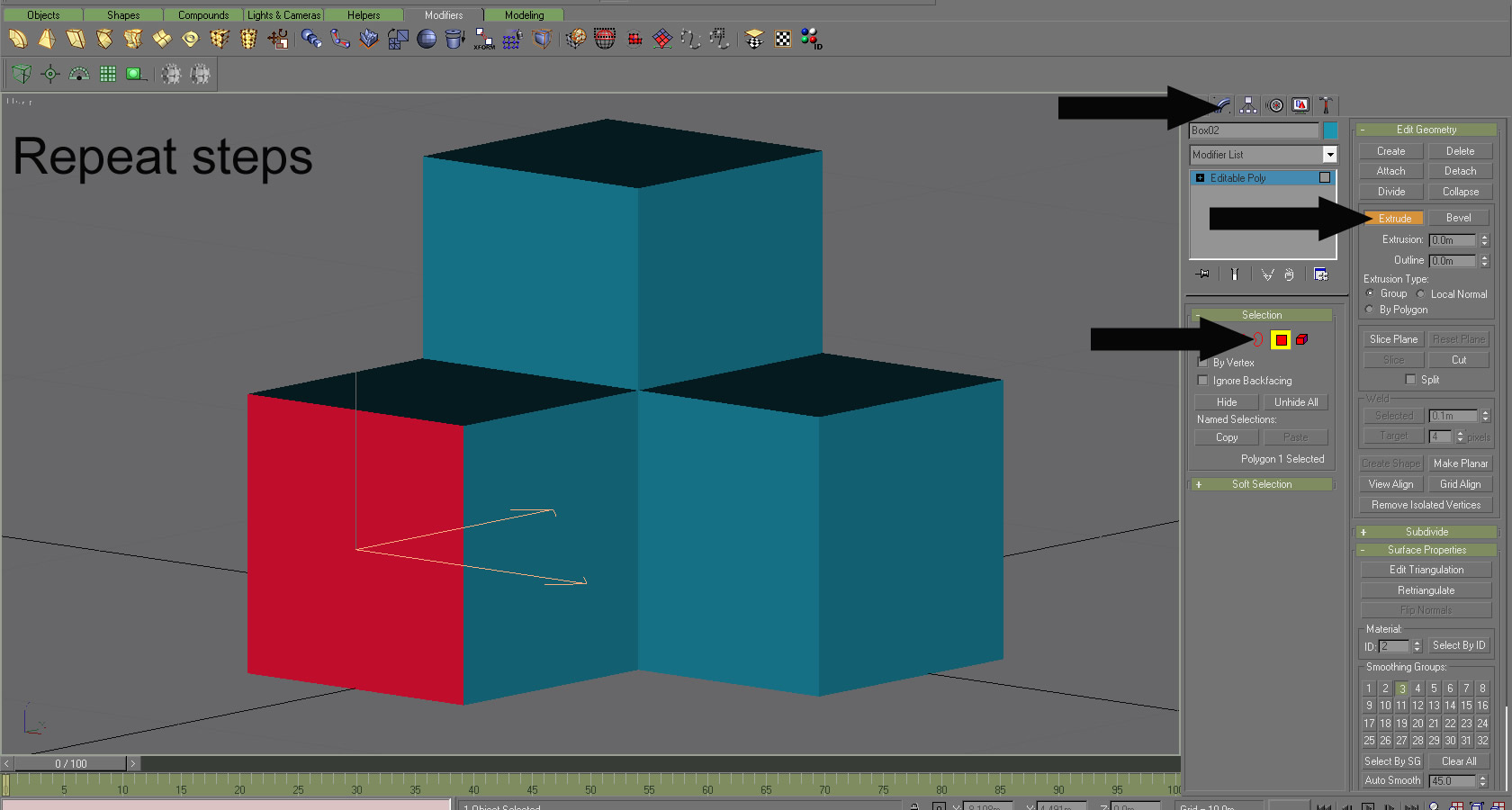This screenshot has height=810, width=1512.
Task: Click the Configure Modifier Sets icon
Action: pos(1321,274)
